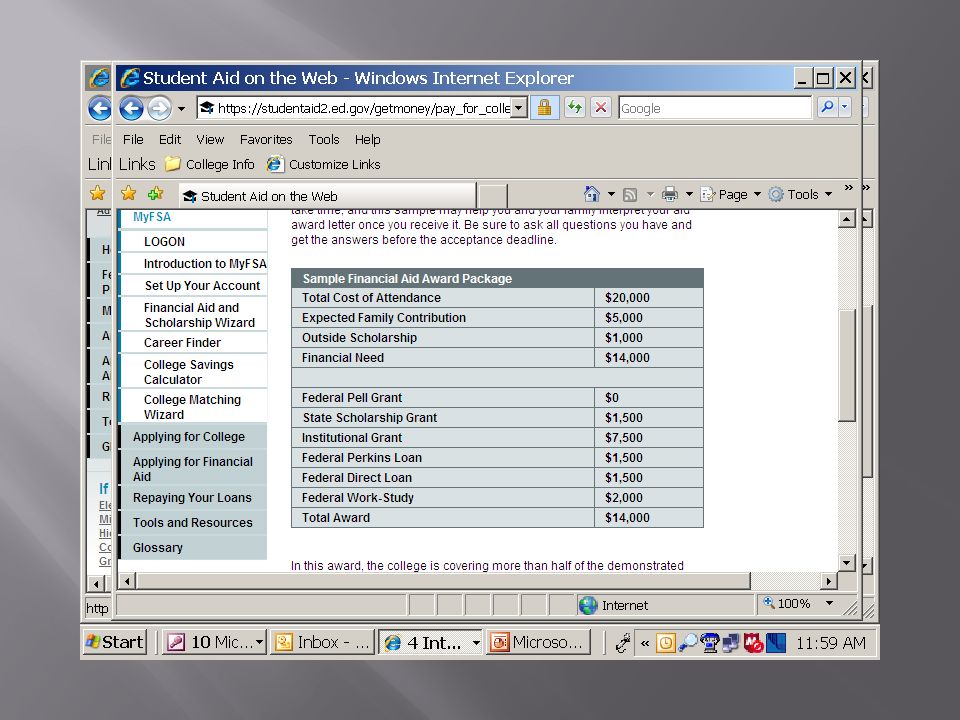Open College Savings Calculator link

click(x=189, y=372)
